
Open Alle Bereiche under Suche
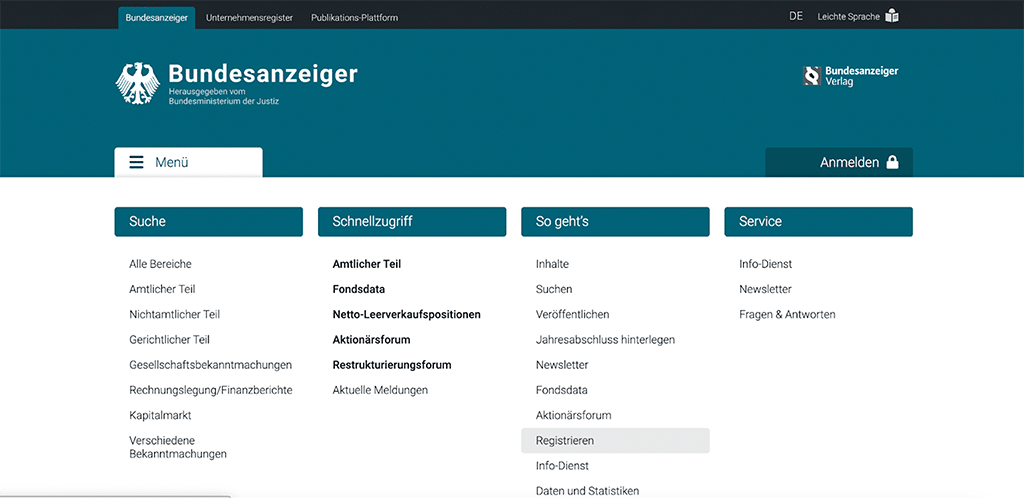click(x=161, y=264)
